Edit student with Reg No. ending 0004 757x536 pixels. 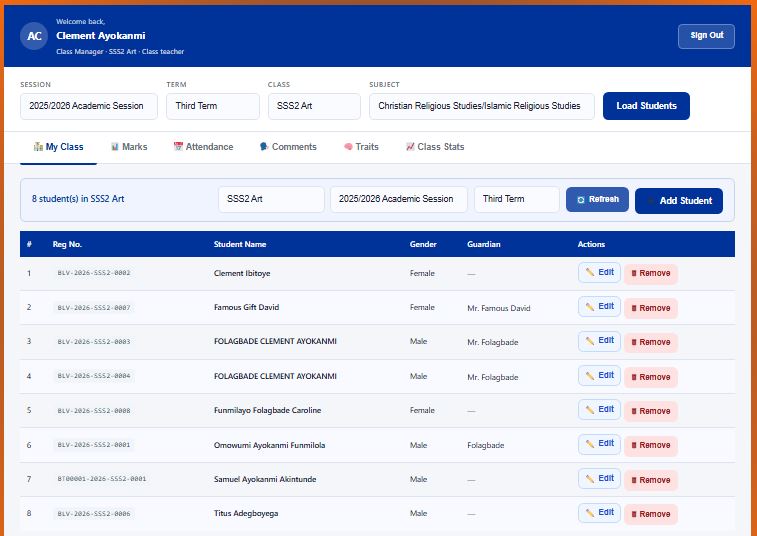[599, 376]
